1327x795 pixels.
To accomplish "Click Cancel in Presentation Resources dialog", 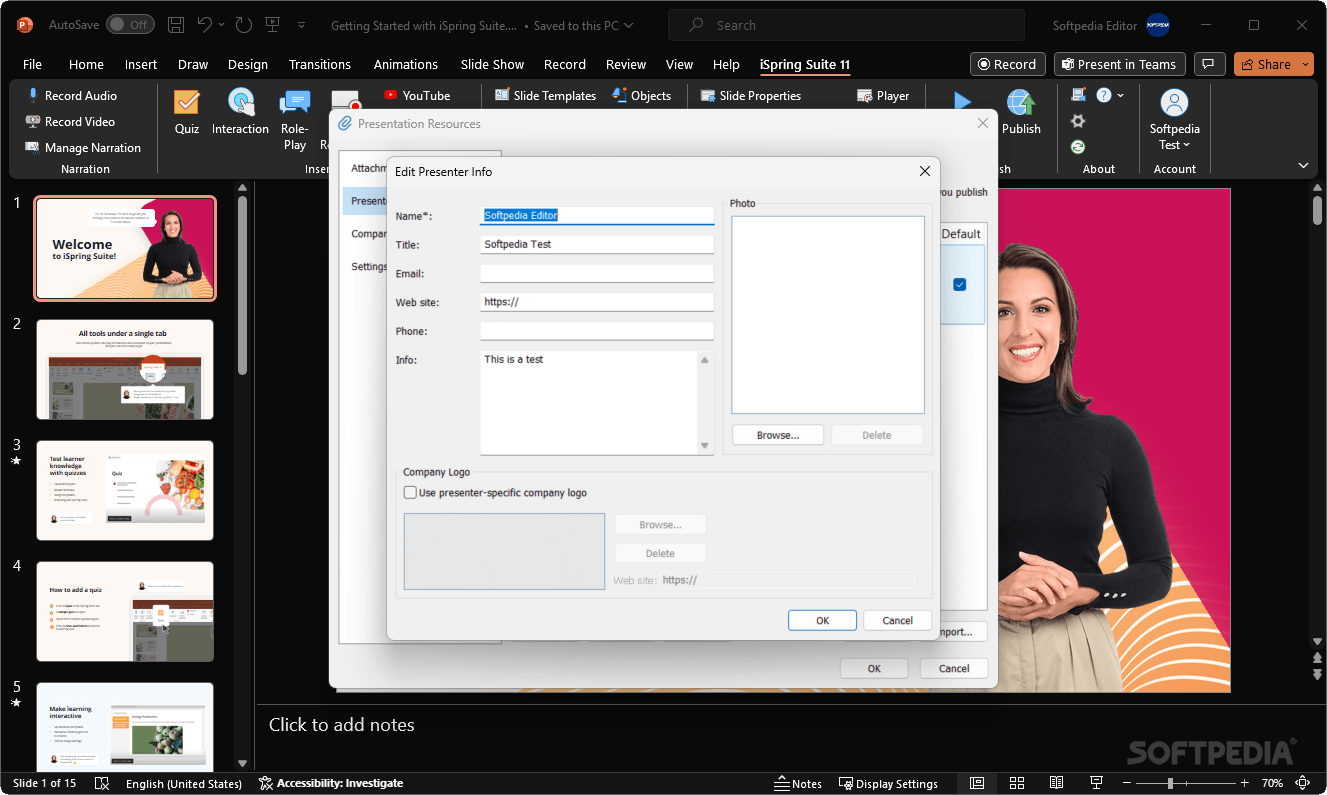I will [x=954, y=668].
